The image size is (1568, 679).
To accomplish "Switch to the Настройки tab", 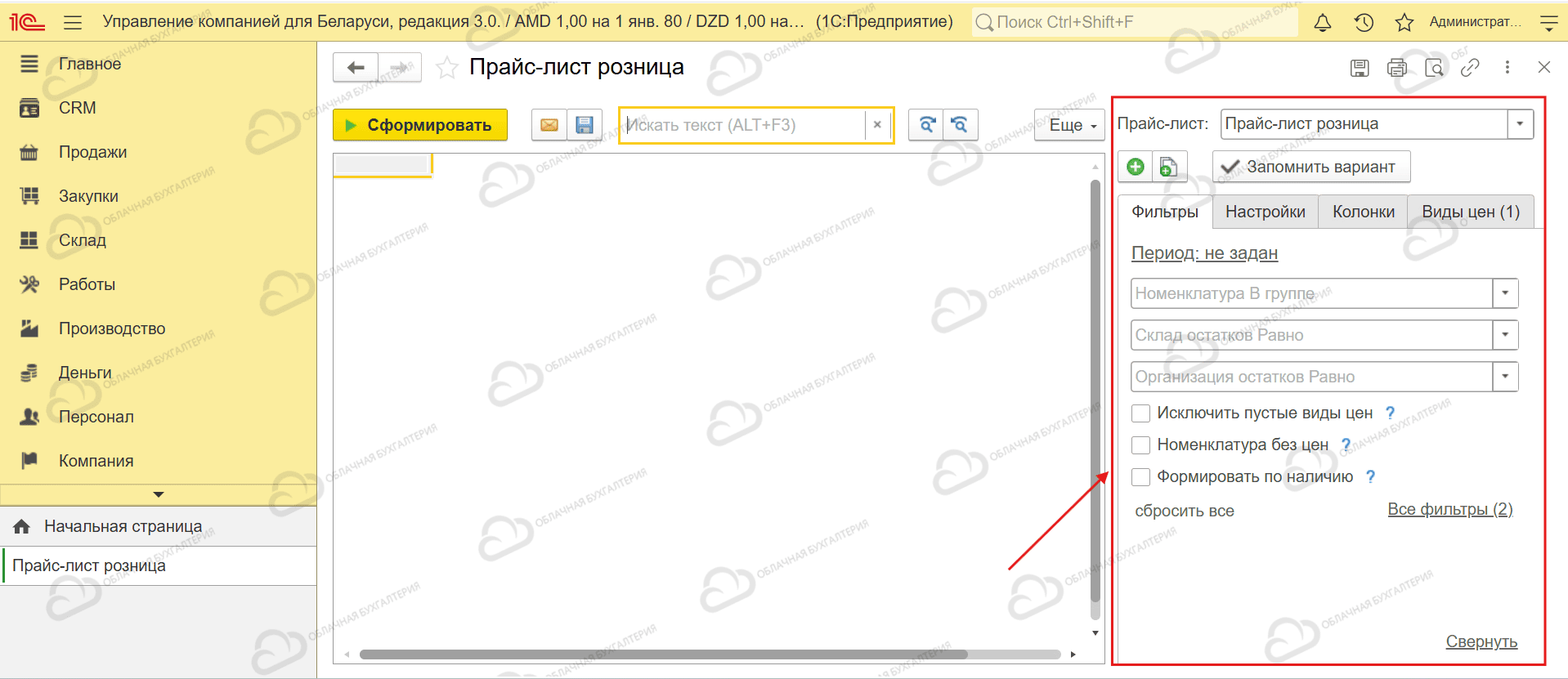I will 1265,212.
